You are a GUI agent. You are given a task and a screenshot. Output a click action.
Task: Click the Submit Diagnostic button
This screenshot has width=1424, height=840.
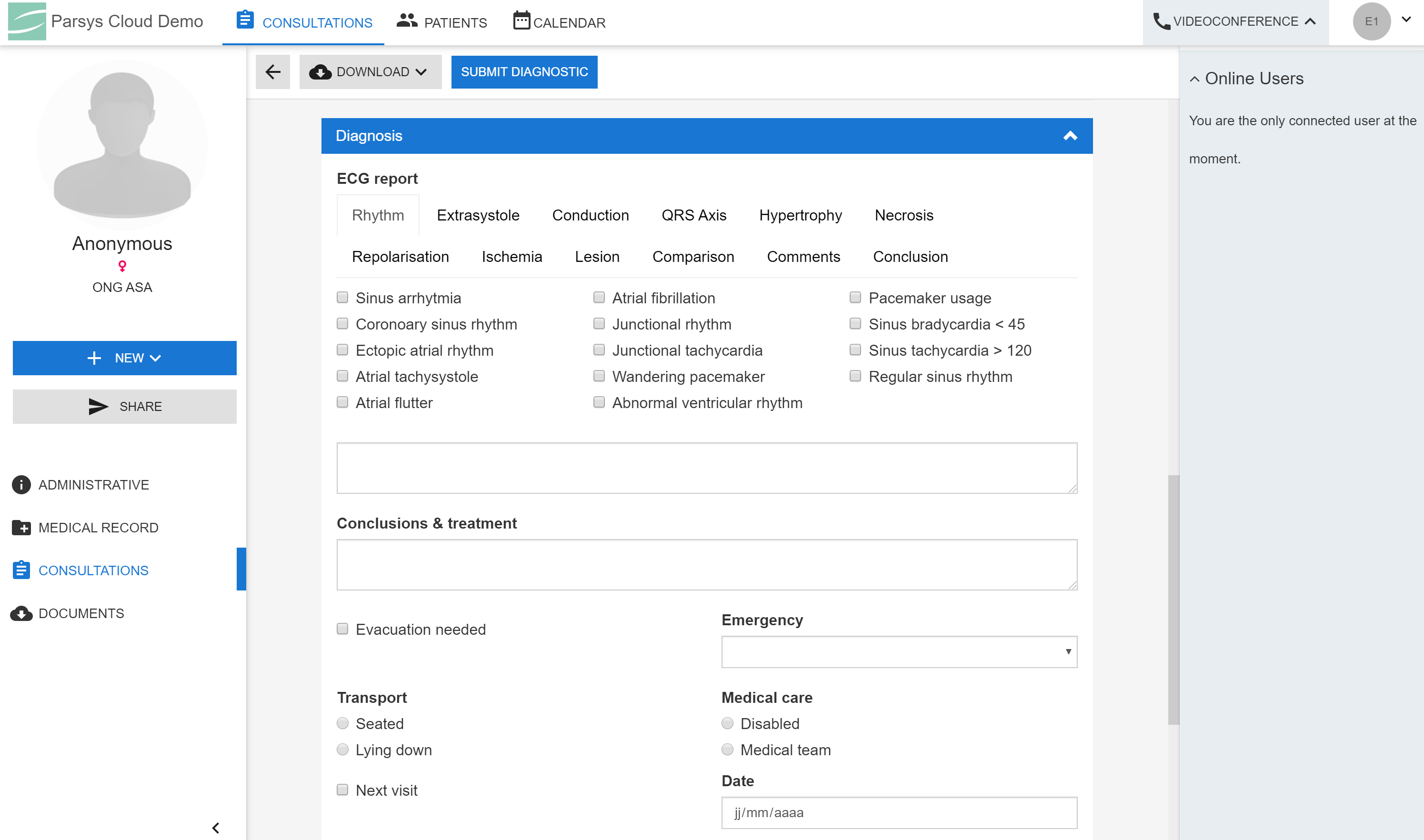523,72
